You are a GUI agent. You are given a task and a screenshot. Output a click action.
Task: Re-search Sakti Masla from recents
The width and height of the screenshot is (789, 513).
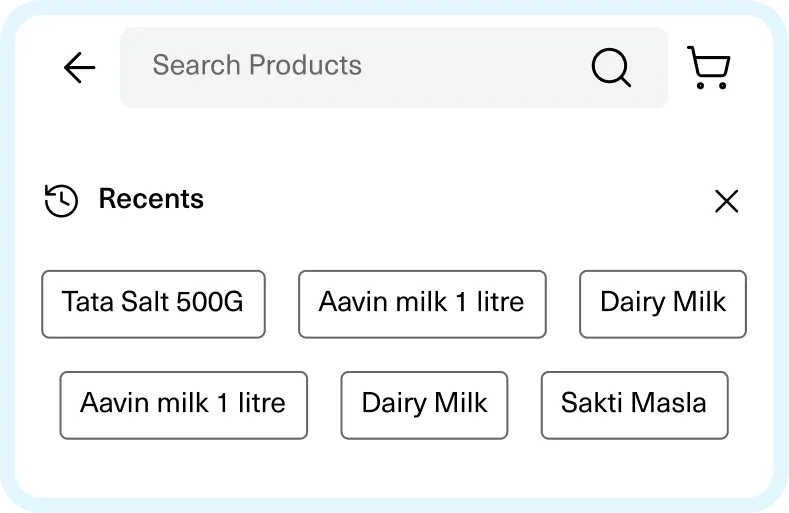634,405
